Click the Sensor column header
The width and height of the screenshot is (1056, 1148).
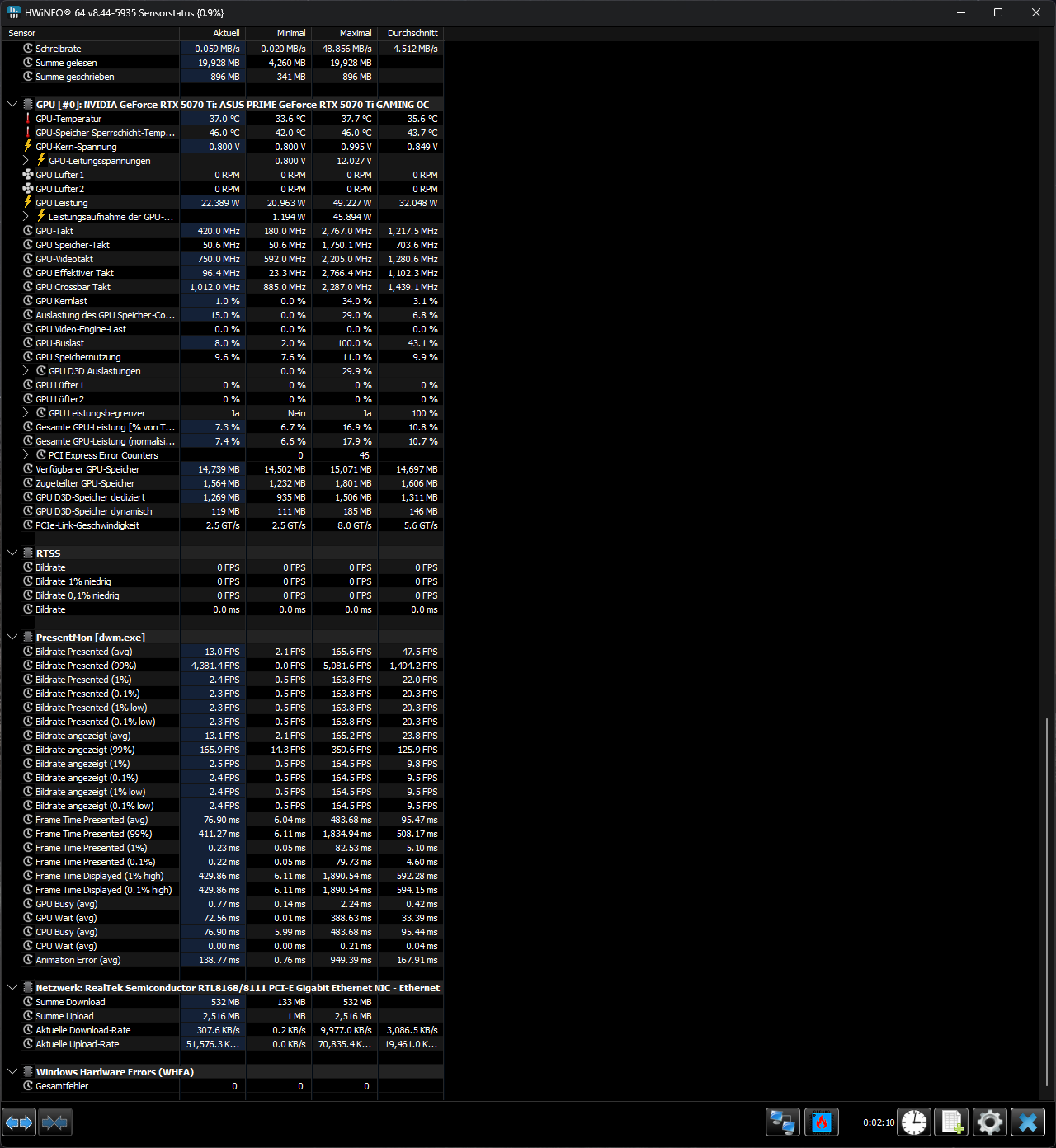pyautogui.click(x=90, y=33)
